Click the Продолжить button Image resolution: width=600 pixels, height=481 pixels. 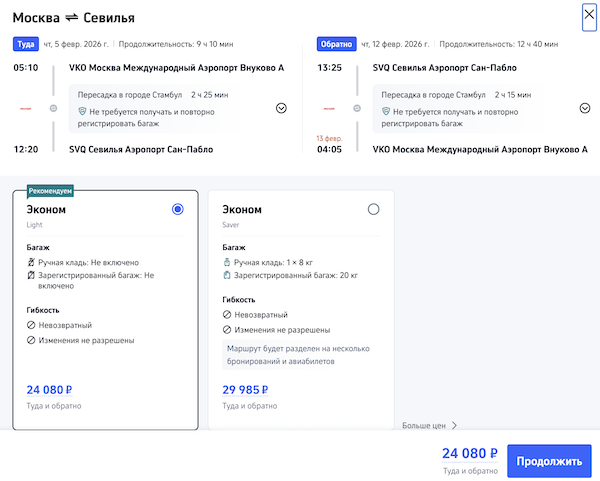tap(549, 461)
